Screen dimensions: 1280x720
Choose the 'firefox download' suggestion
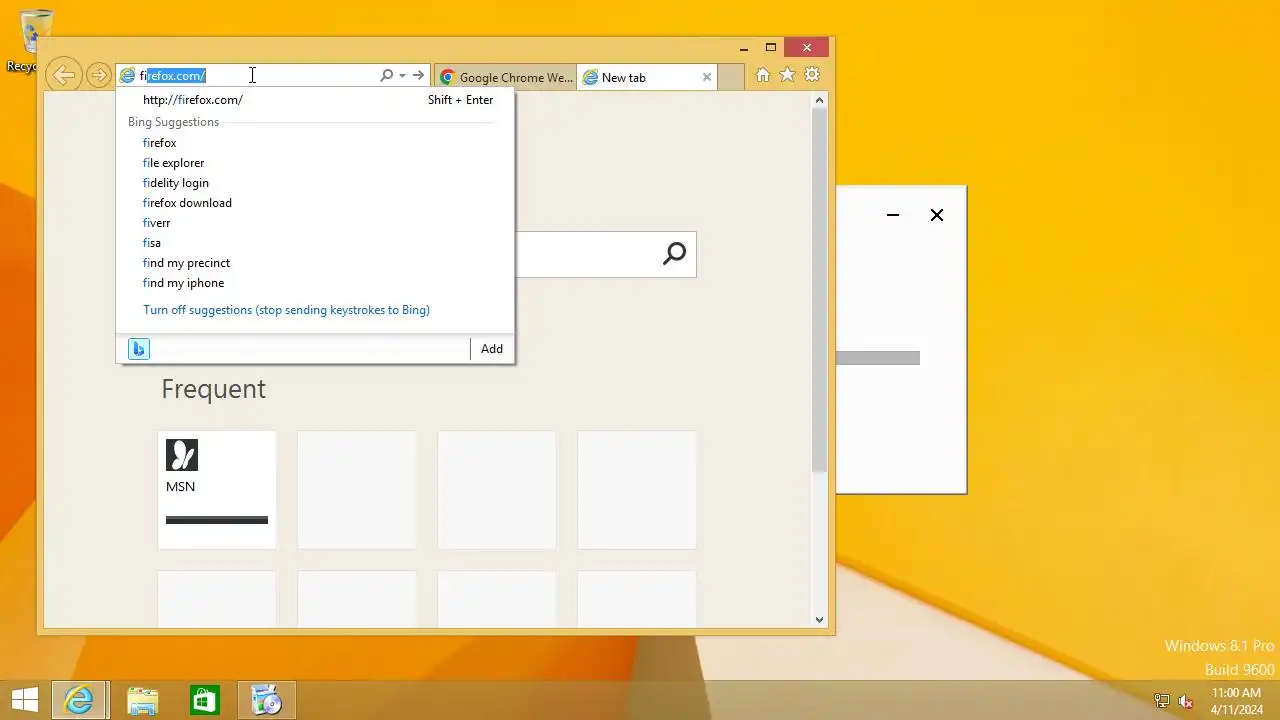coord(316,203)
